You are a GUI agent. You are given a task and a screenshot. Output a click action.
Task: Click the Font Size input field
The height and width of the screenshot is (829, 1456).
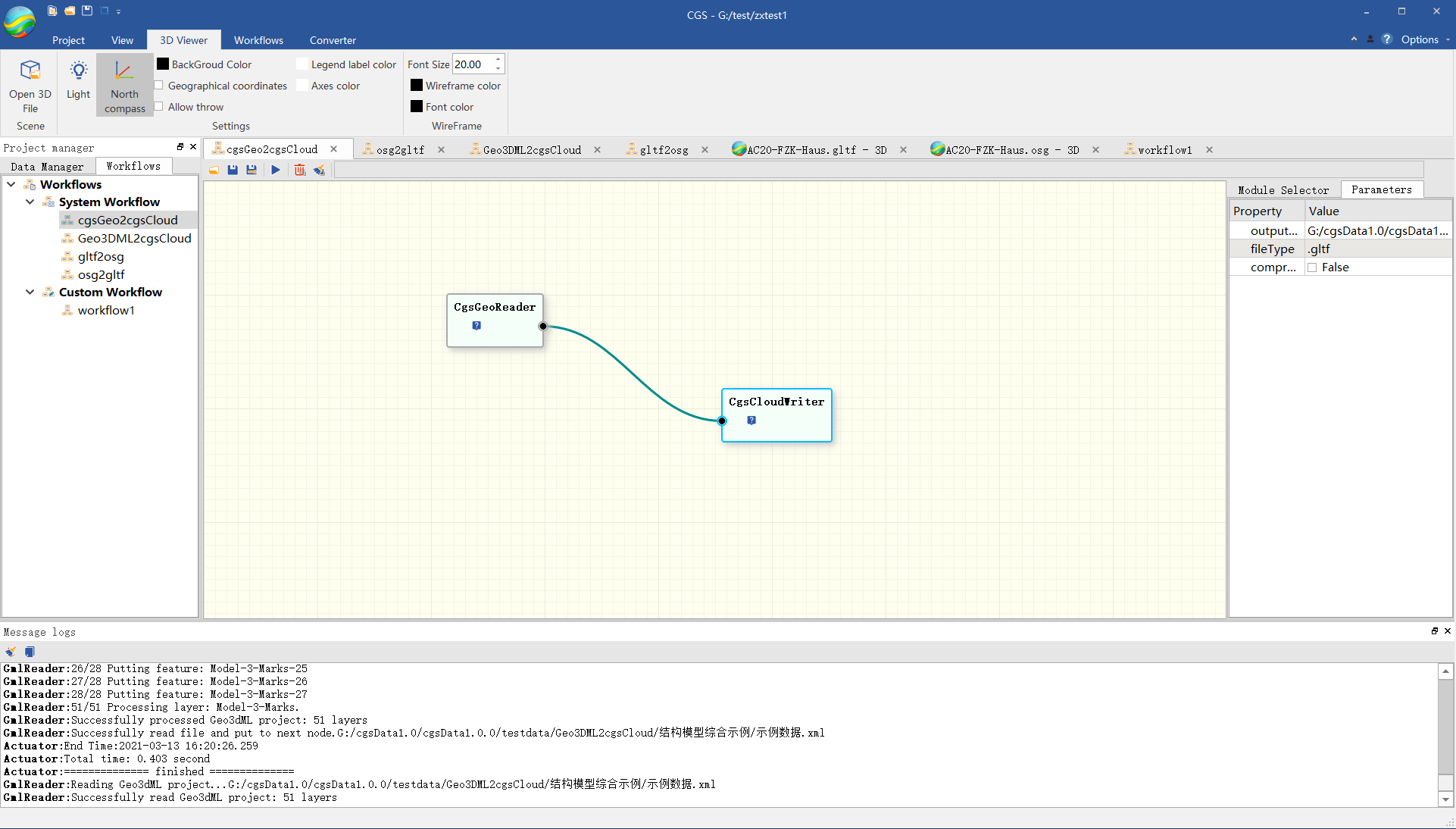click(x=473, y=64)
